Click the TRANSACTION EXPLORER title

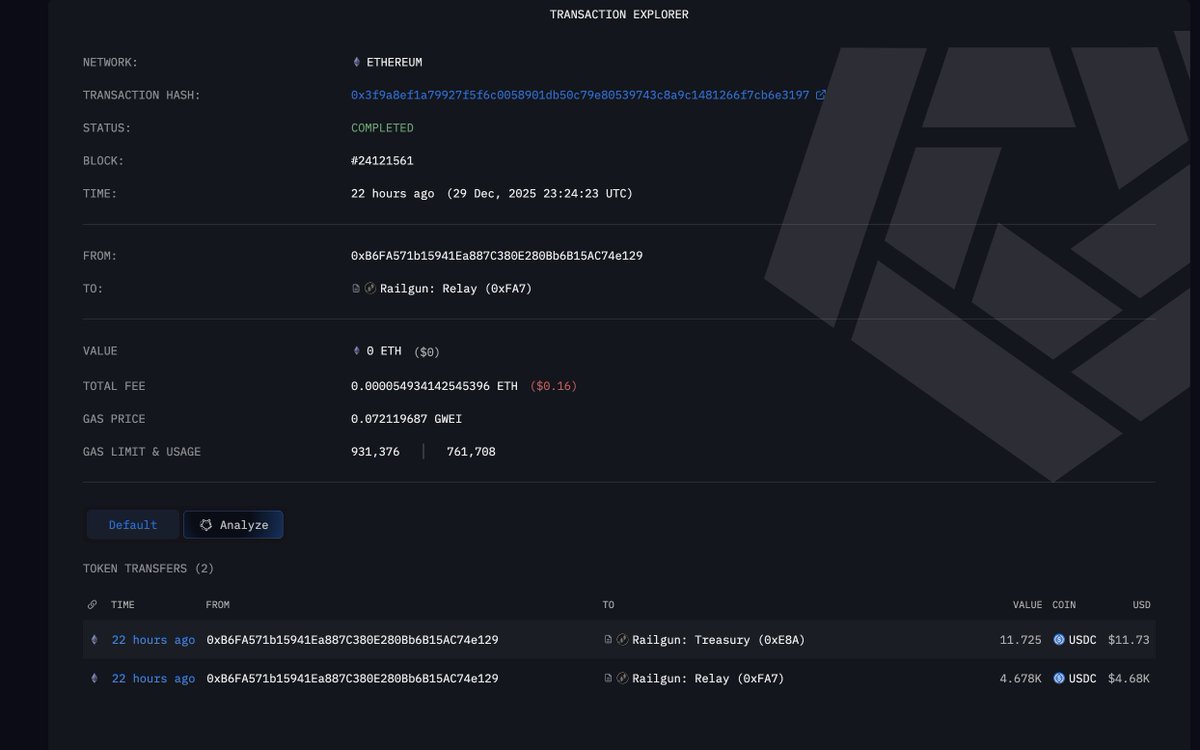pos(619,15)
